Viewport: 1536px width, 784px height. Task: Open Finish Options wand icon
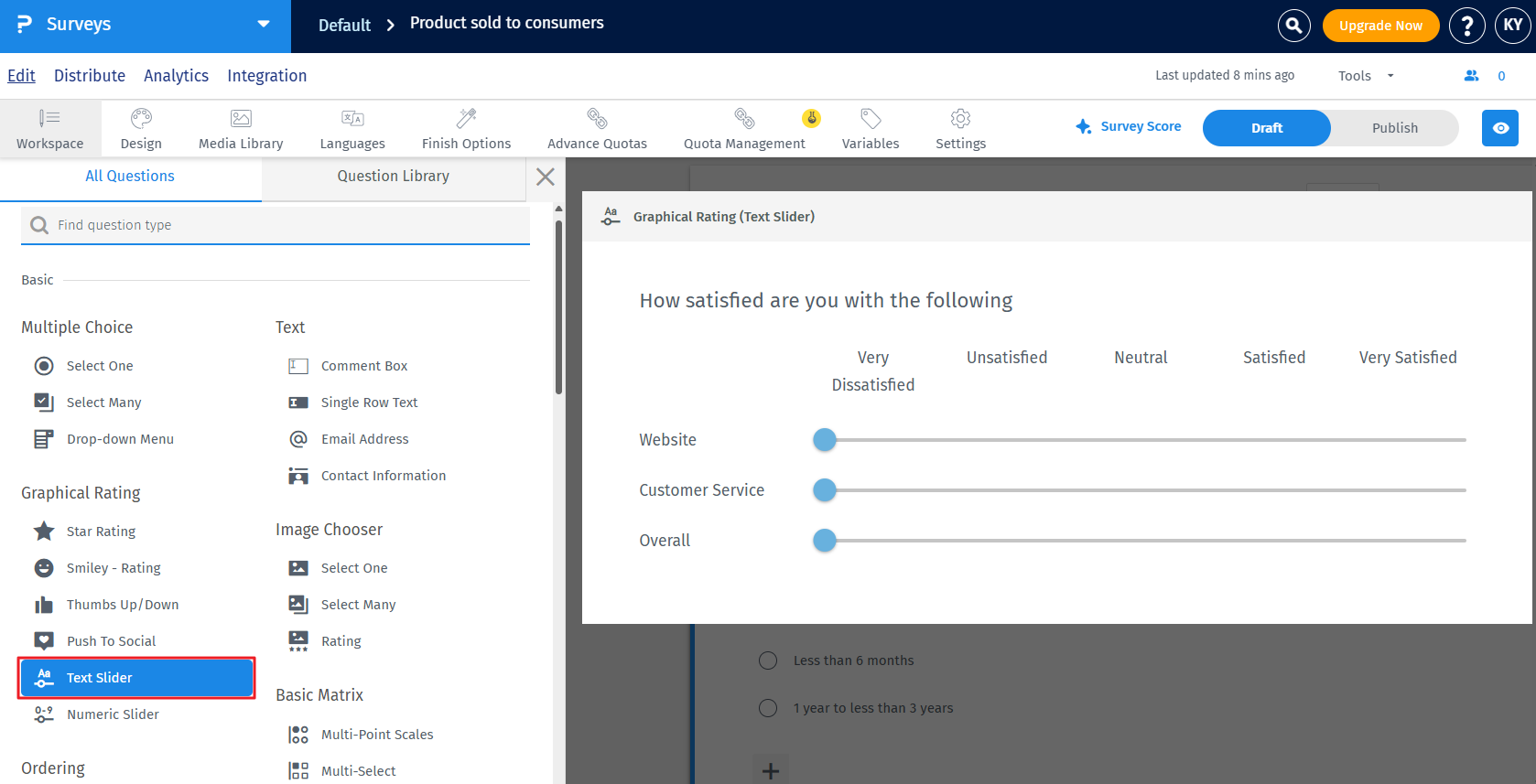click(467, 118)
